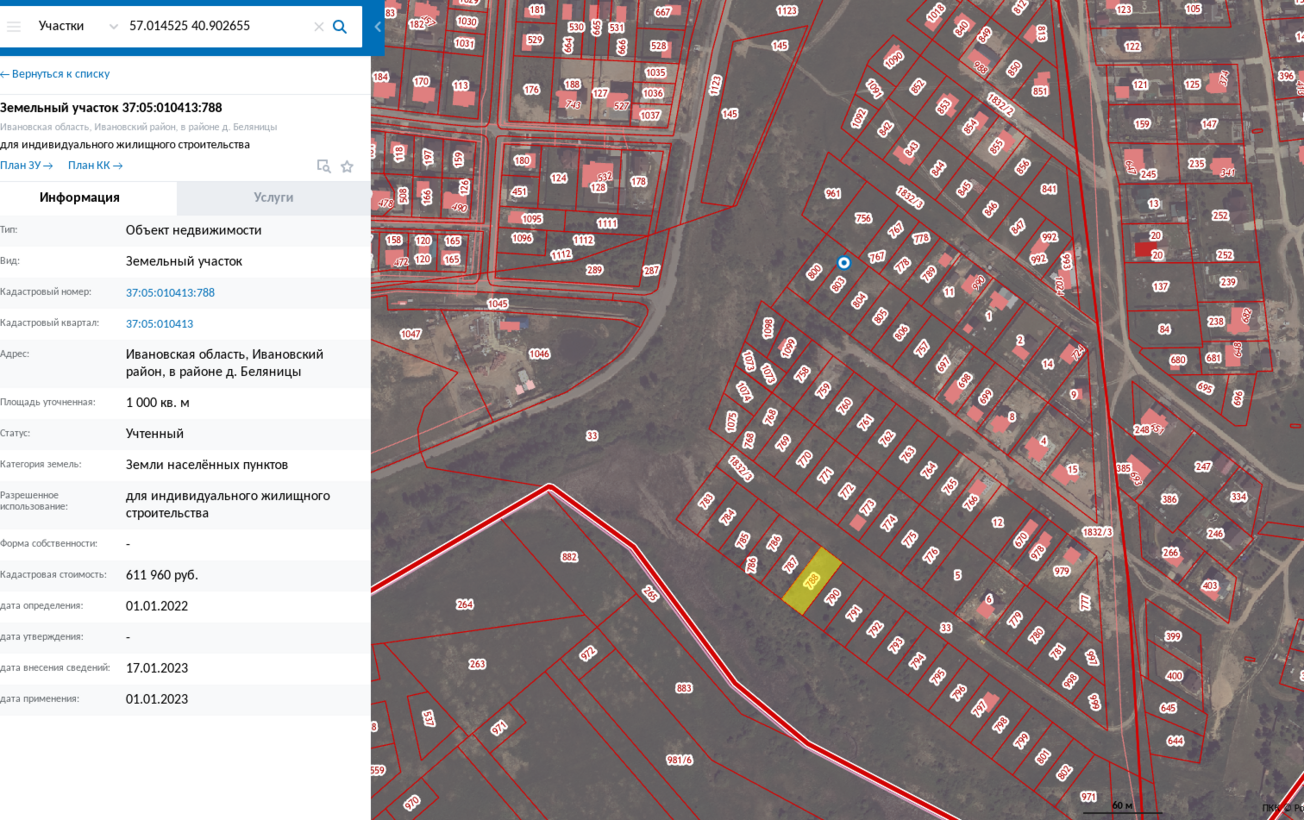Click the area value 1 000 кв. м

pos(158,403)
